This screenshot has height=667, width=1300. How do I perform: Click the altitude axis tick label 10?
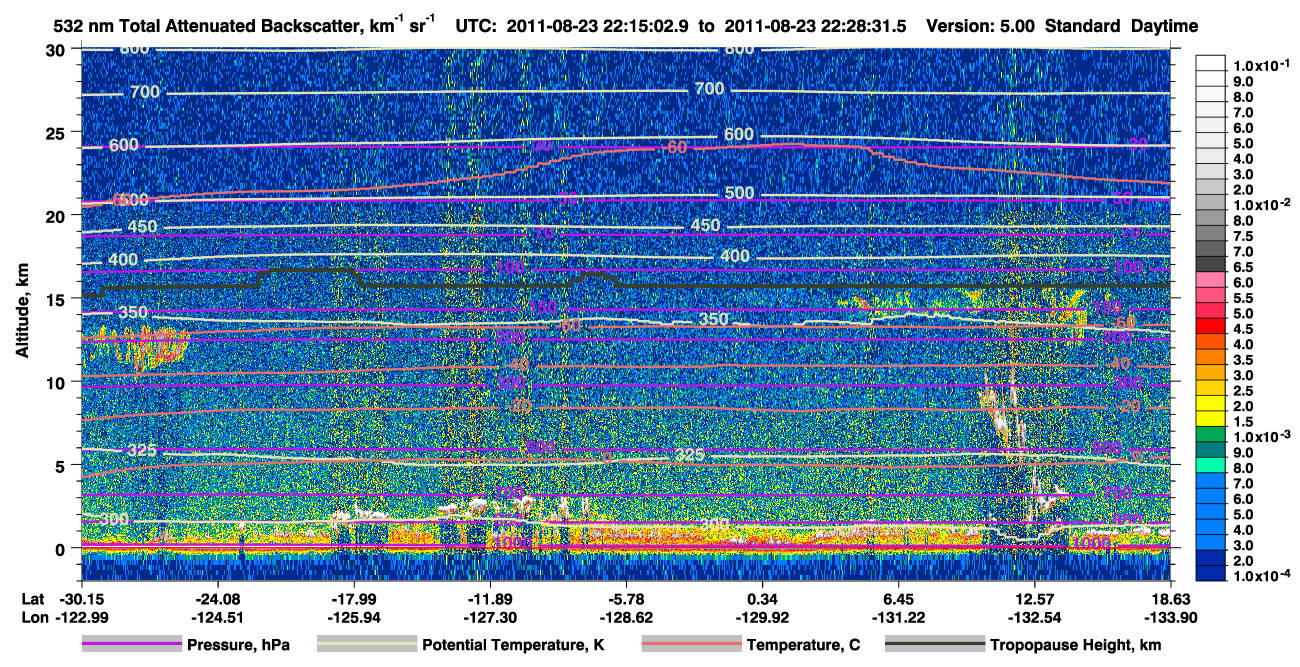58,382
